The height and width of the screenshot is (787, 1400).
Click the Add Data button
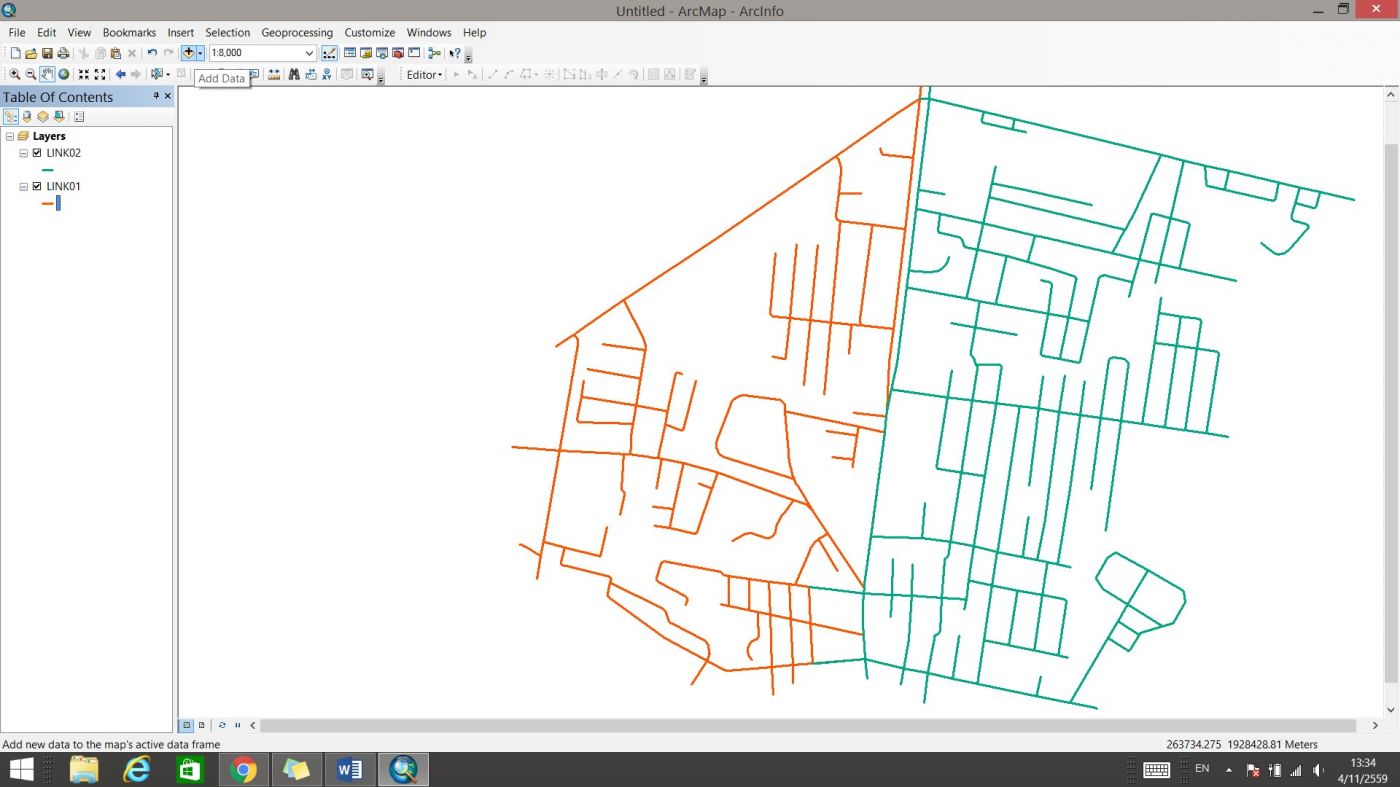(188, 53)
